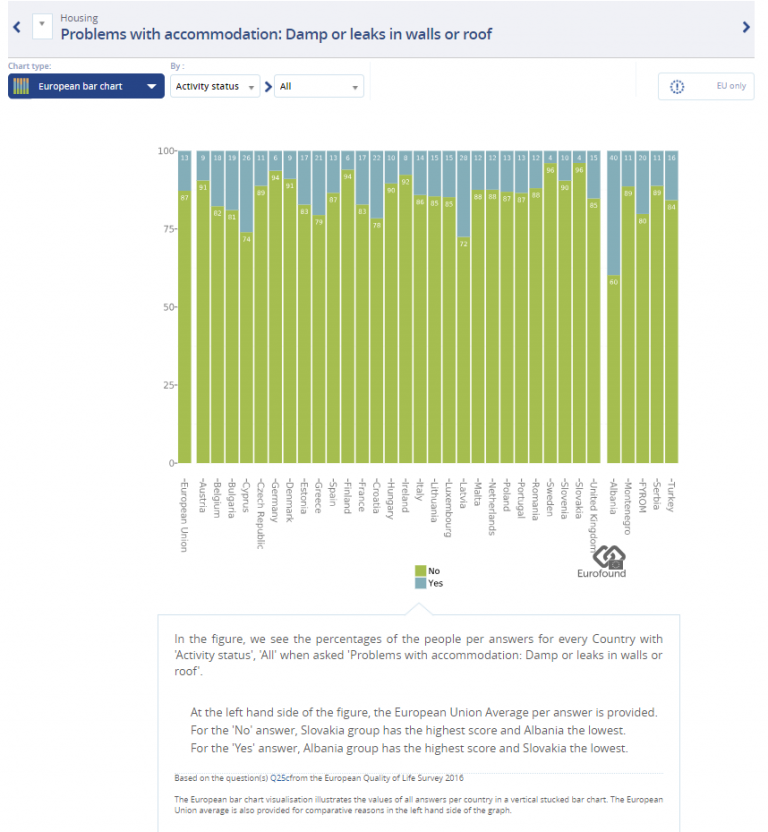
Task: Click the green 'No' legend swatch
Action: [421, 571]
